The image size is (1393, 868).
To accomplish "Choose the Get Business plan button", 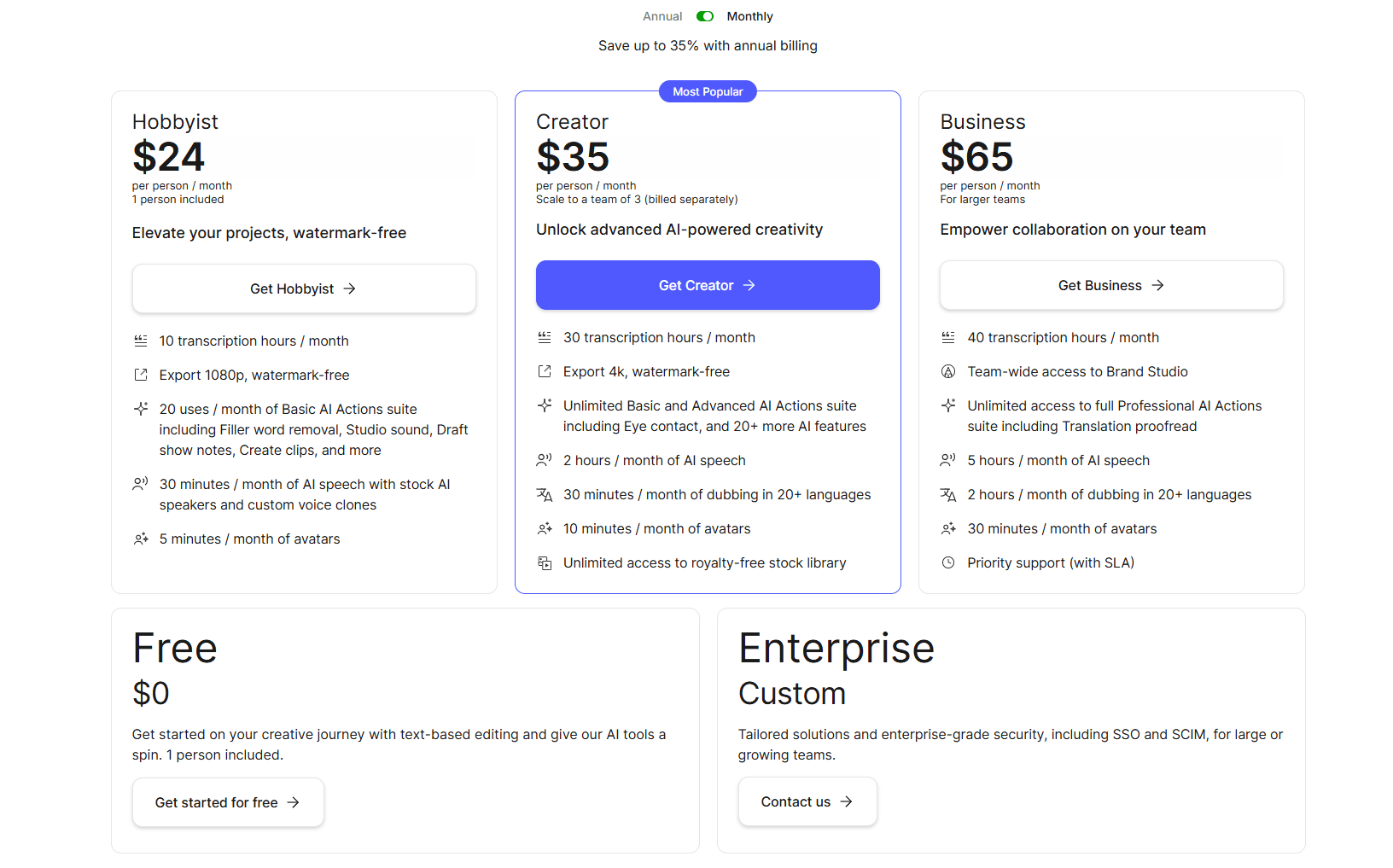I will (x=1111, y=285).
